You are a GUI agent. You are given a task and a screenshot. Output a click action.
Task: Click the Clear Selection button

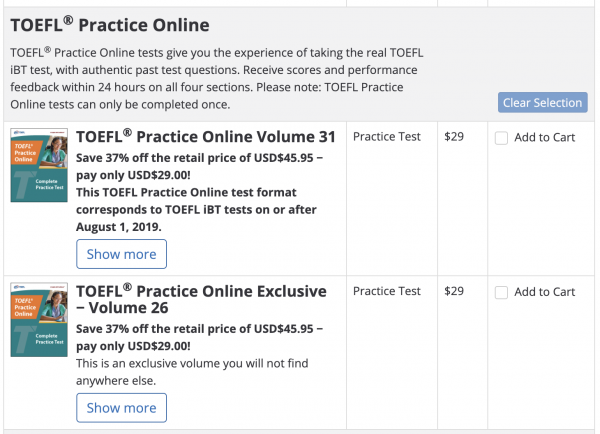coord(542,103)
